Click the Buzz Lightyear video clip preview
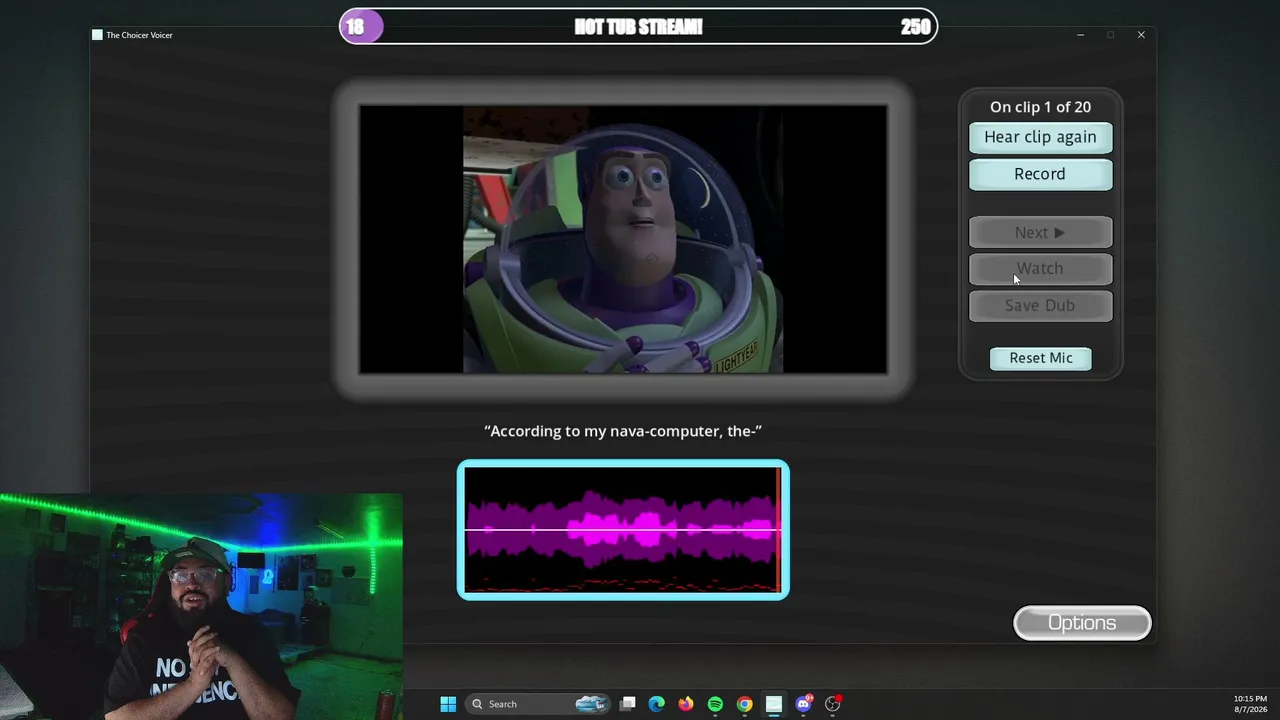This screenshot has height=720, width=1280. pyautogui.click(x=623, y=239)
